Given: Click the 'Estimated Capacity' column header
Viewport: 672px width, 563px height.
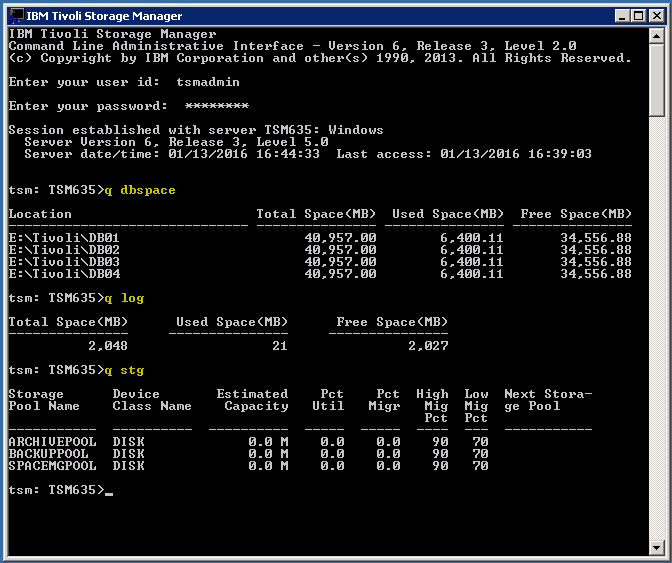Looking at the screenshot, I should tap(252, 400).
